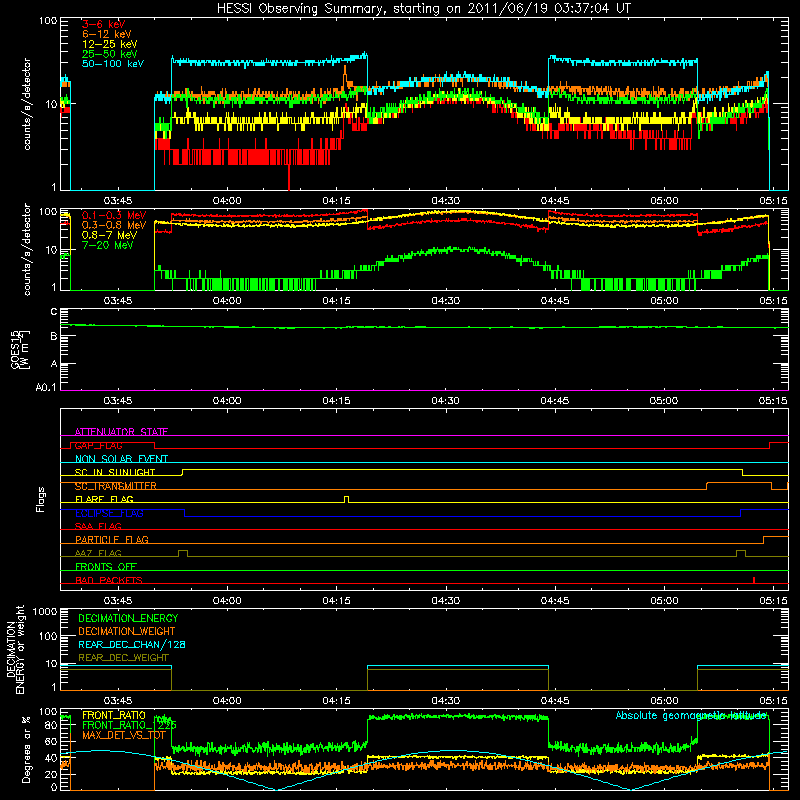This screenshot has height=800, width=800.
Task: Select the ECLIPSE_FLAG label
Action: (109, 513)
